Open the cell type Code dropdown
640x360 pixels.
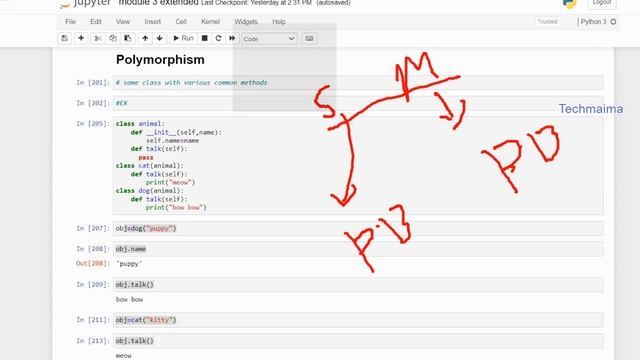[x=269, y=39]
